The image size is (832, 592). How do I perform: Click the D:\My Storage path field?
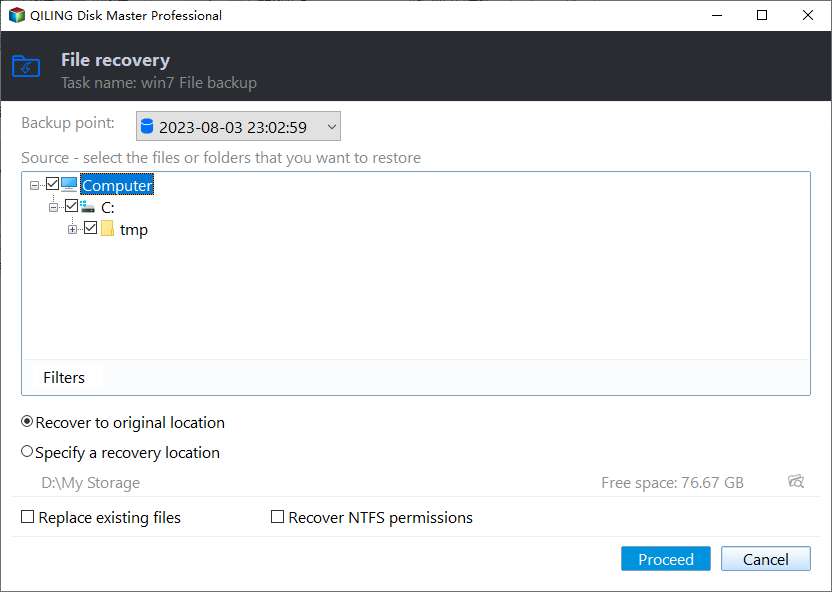pos(91,482)
